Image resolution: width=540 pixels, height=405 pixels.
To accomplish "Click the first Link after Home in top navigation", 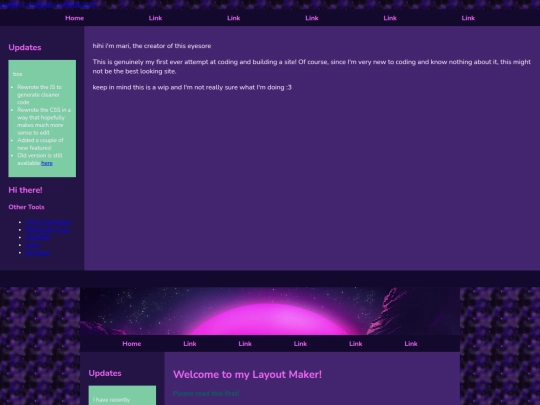I will click(x=155, y=18).
